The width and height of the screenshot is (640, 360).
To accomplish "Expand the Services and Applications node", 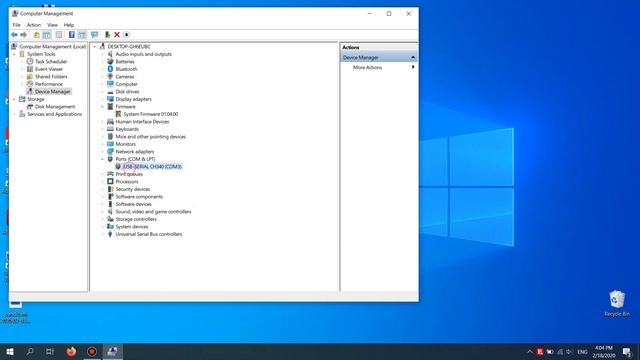I will (14, 114).
